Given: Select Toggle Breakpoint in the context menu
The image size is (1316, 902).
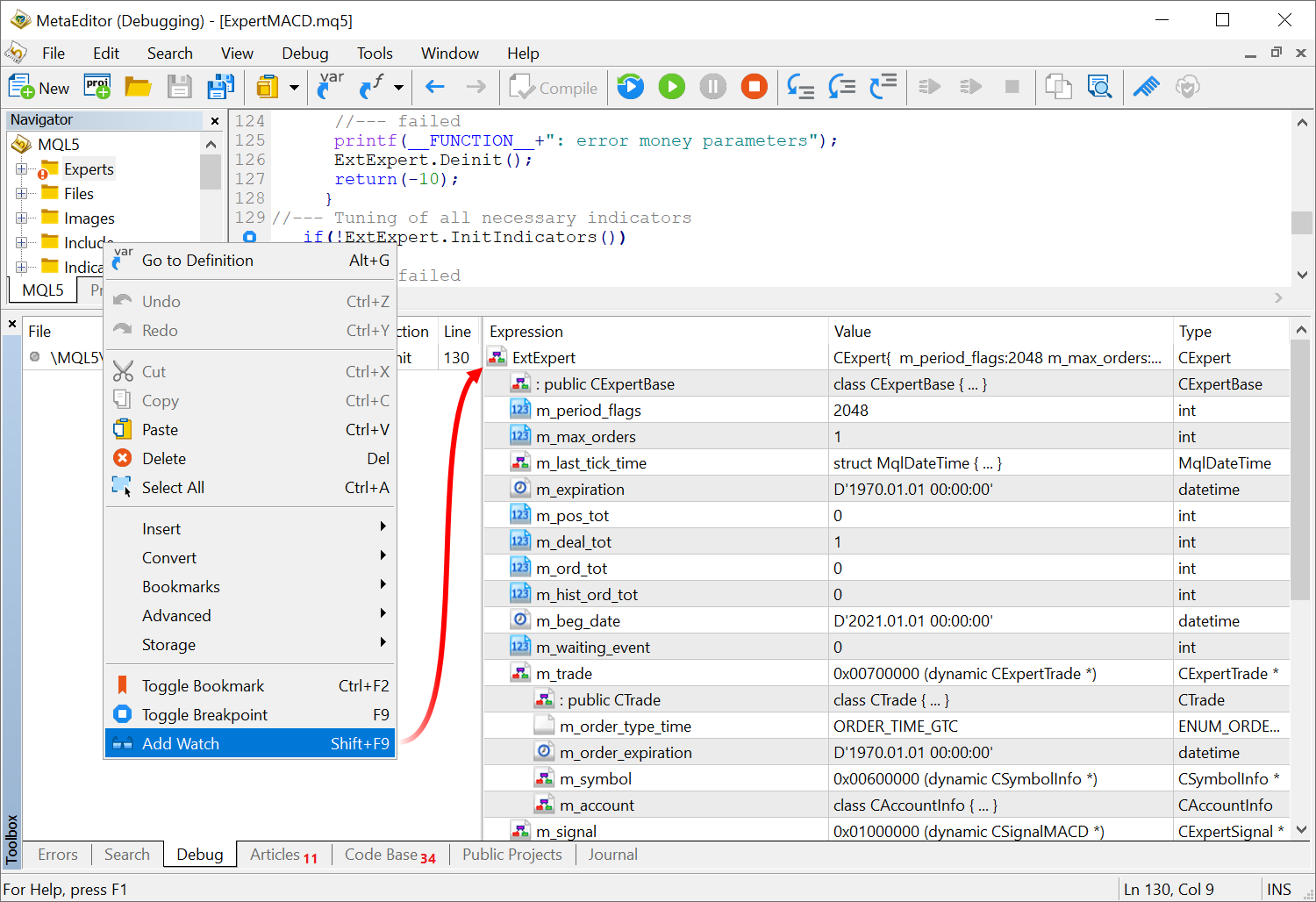Looking at the screenshot, I should coord(204,715).
